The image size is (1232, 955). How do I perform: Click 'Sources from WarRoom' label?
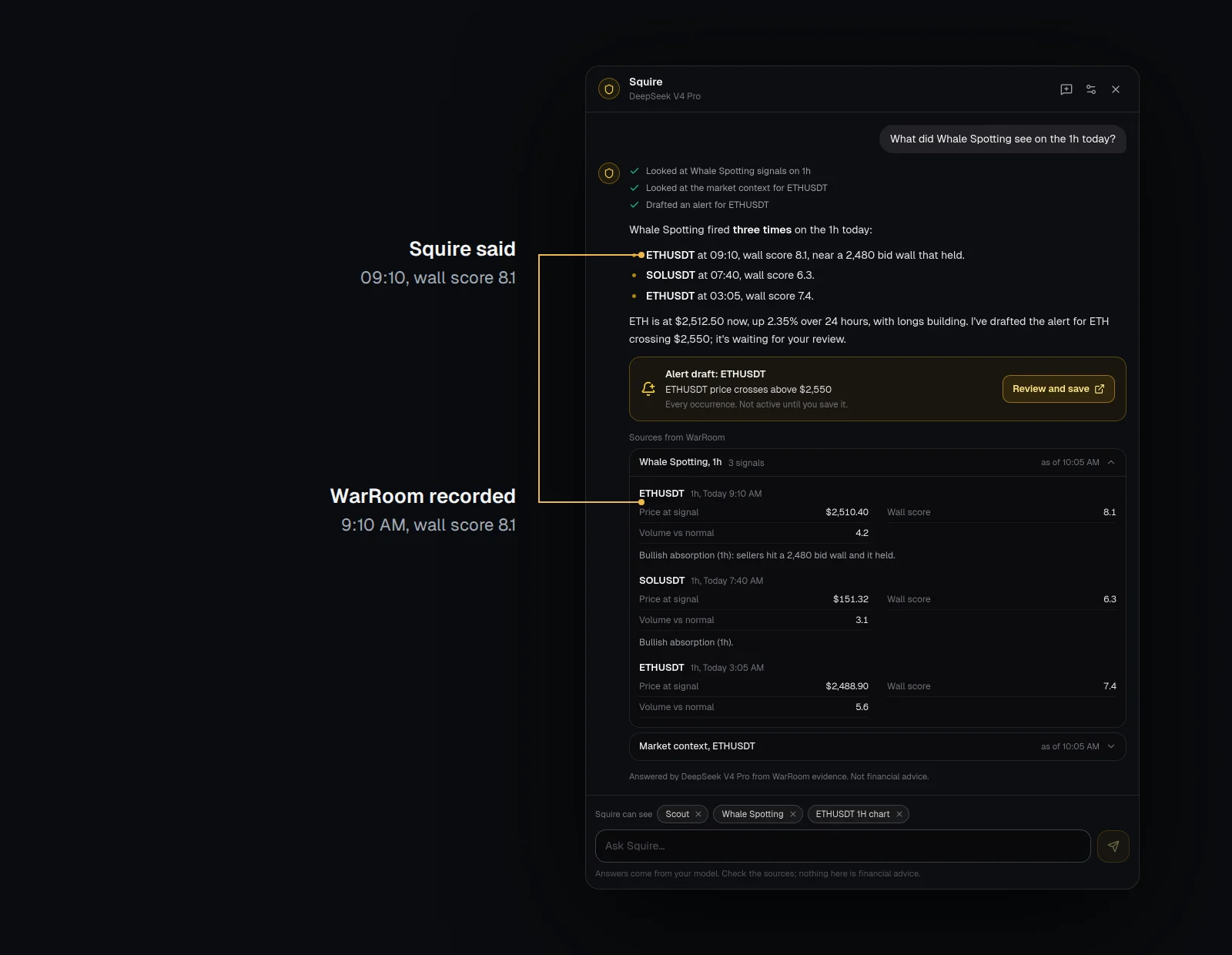[x=677, y=437]
